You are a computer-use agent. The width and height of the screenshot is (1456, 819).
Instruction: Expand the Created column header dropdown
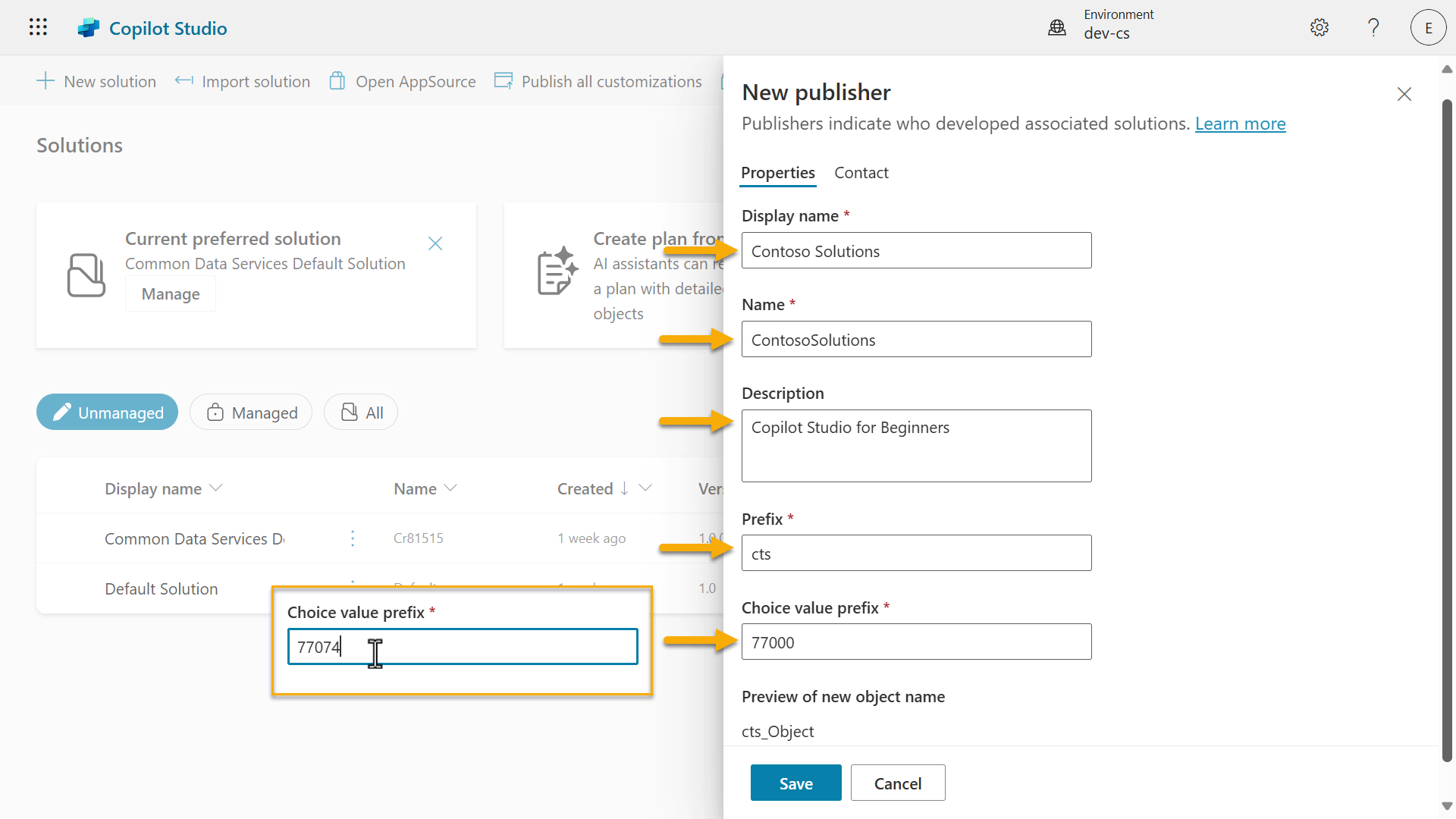coord(645,488)
